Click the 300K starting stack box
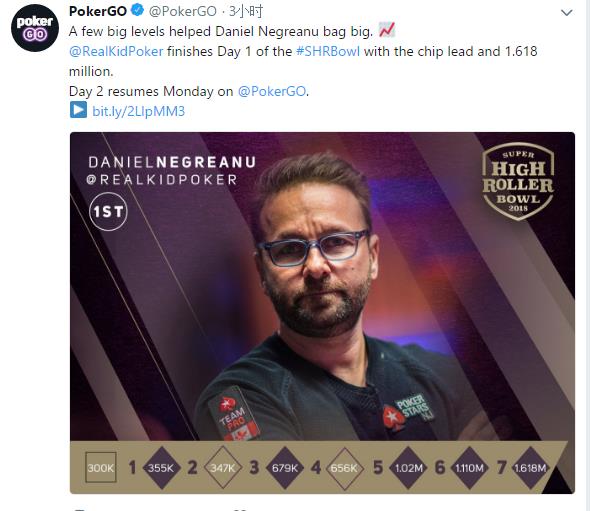This screenshot has height=511, width=590. point(100,467)
